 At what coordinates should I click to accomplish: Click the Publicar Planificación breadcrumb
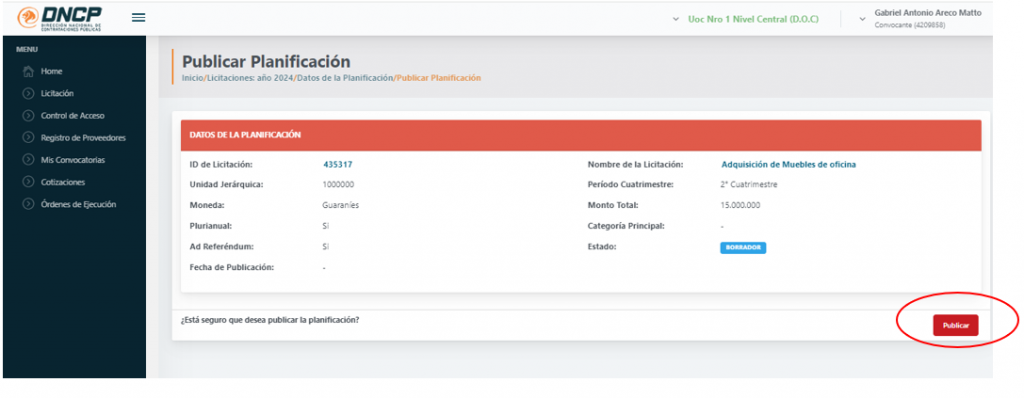[x=439, y=78]
